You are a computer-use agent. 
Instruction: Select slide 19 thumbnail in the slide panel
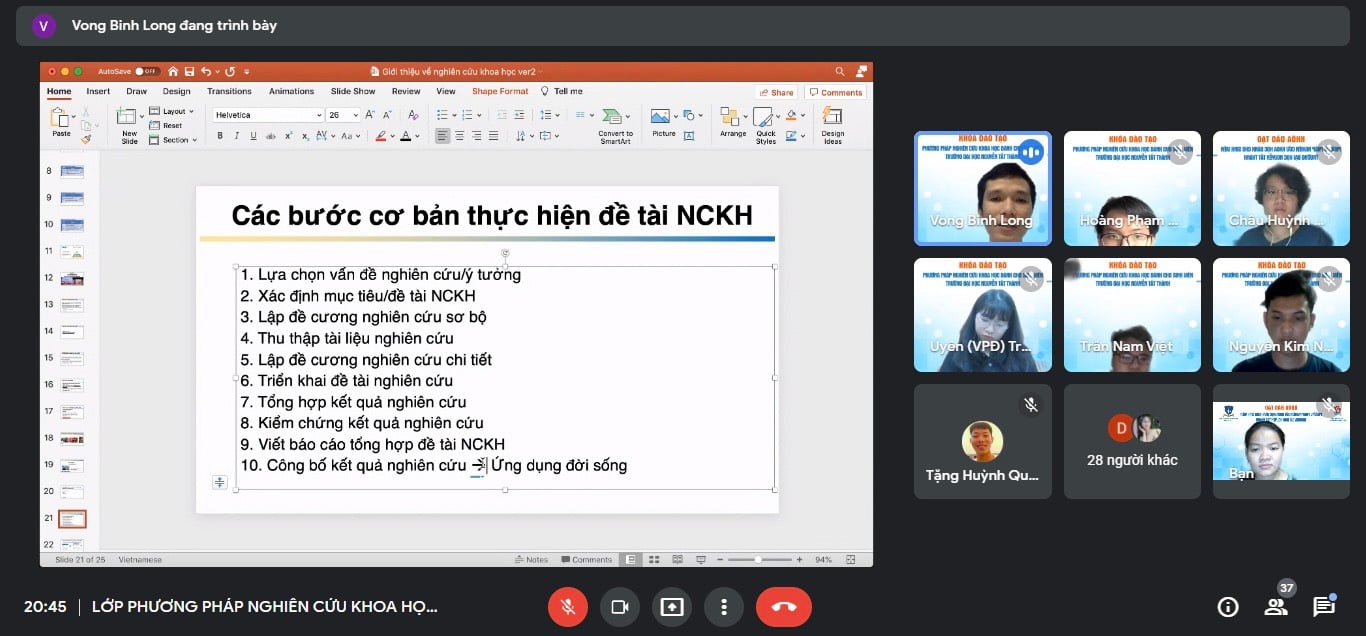coord(72,465)
